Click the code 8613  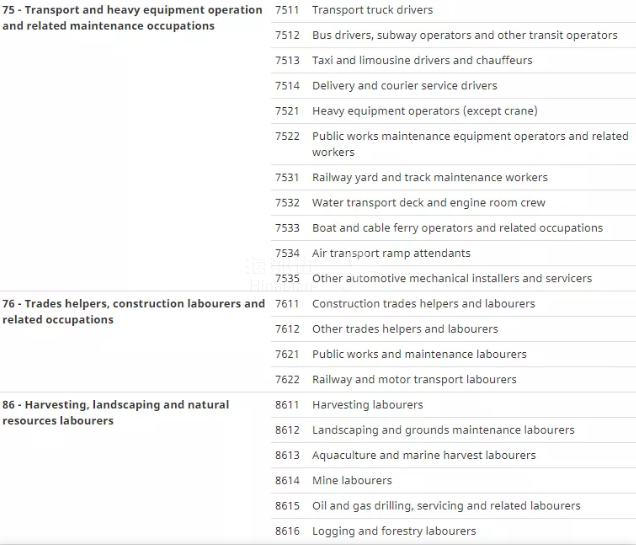point(287,455)
